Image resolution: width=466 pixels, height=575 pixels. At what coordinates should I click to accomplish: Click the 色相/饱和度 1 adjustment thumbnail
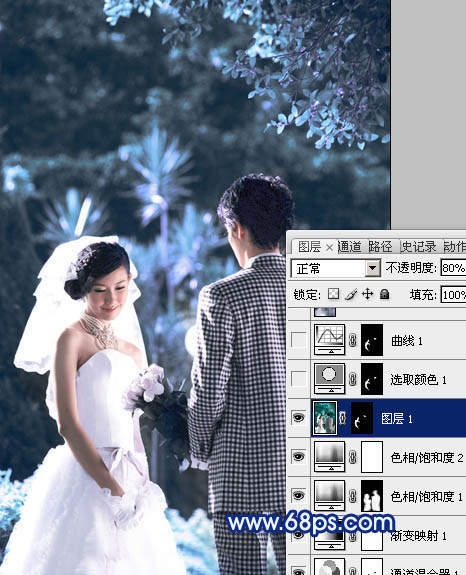[x=329, y=495]
